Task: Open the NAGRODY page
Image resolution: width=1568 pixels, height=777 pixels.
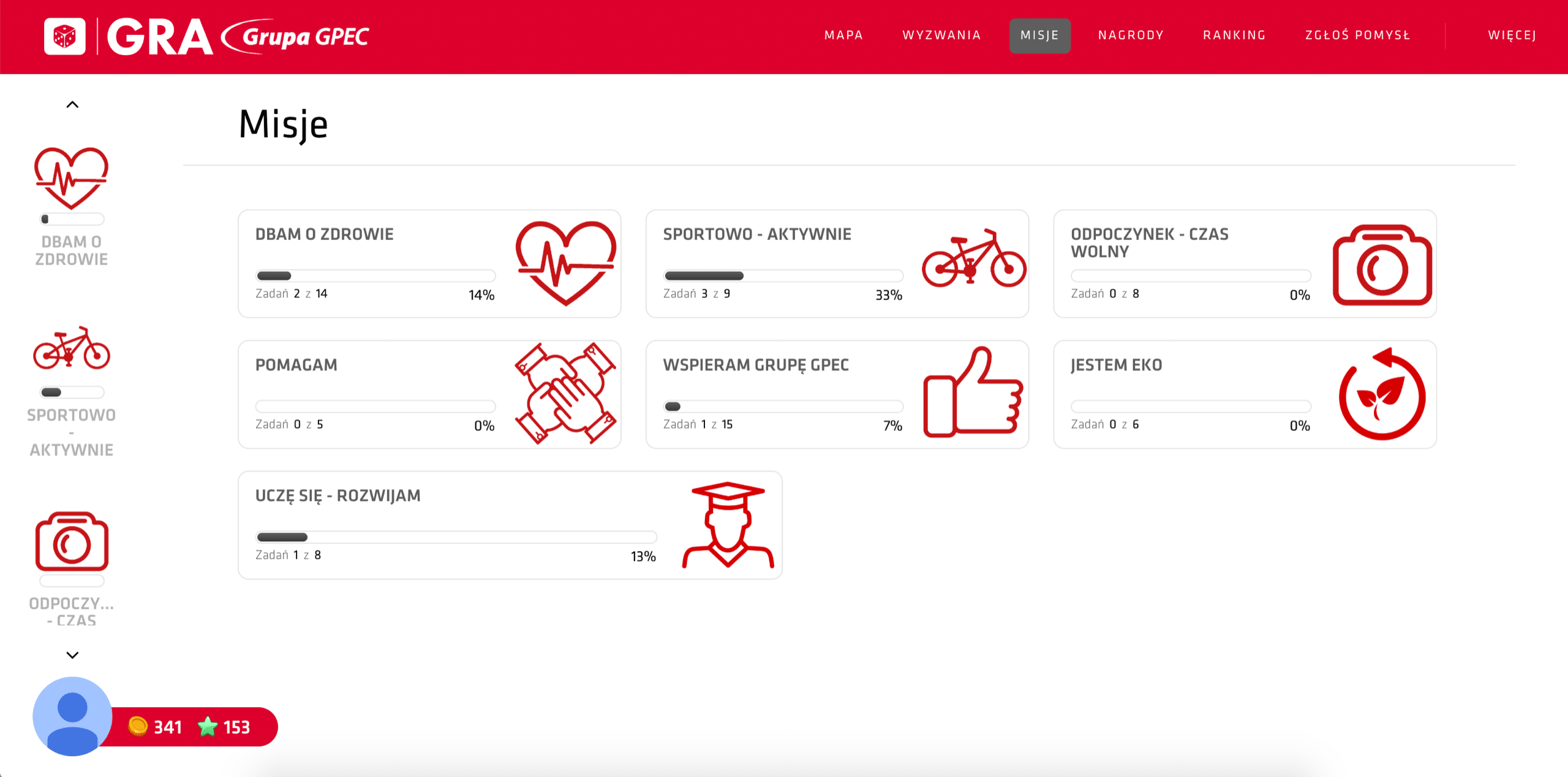Action: click(x=1131, y=36)
